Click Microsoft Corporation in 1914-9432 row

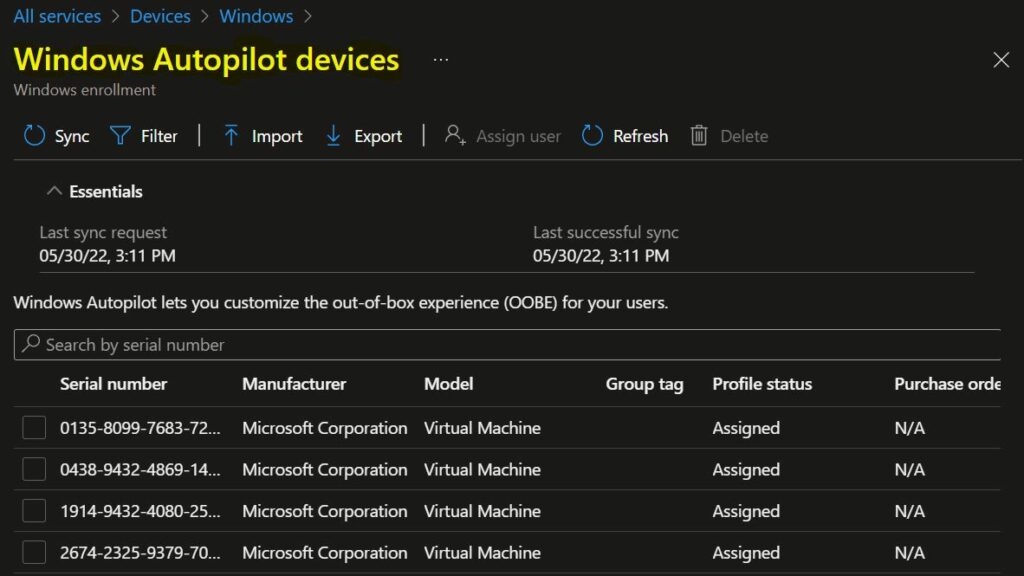point(325,511)
